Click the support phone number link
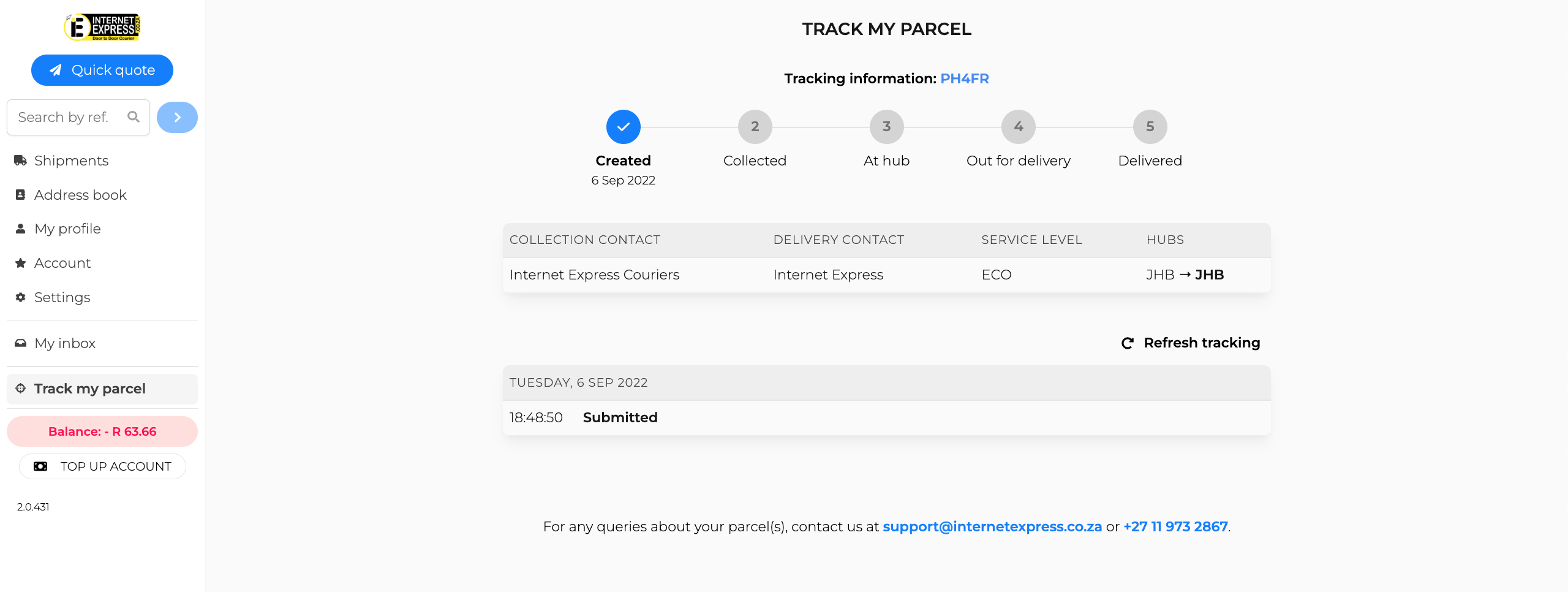This screenshot has height=592, width=1568. pos(1175,526)
